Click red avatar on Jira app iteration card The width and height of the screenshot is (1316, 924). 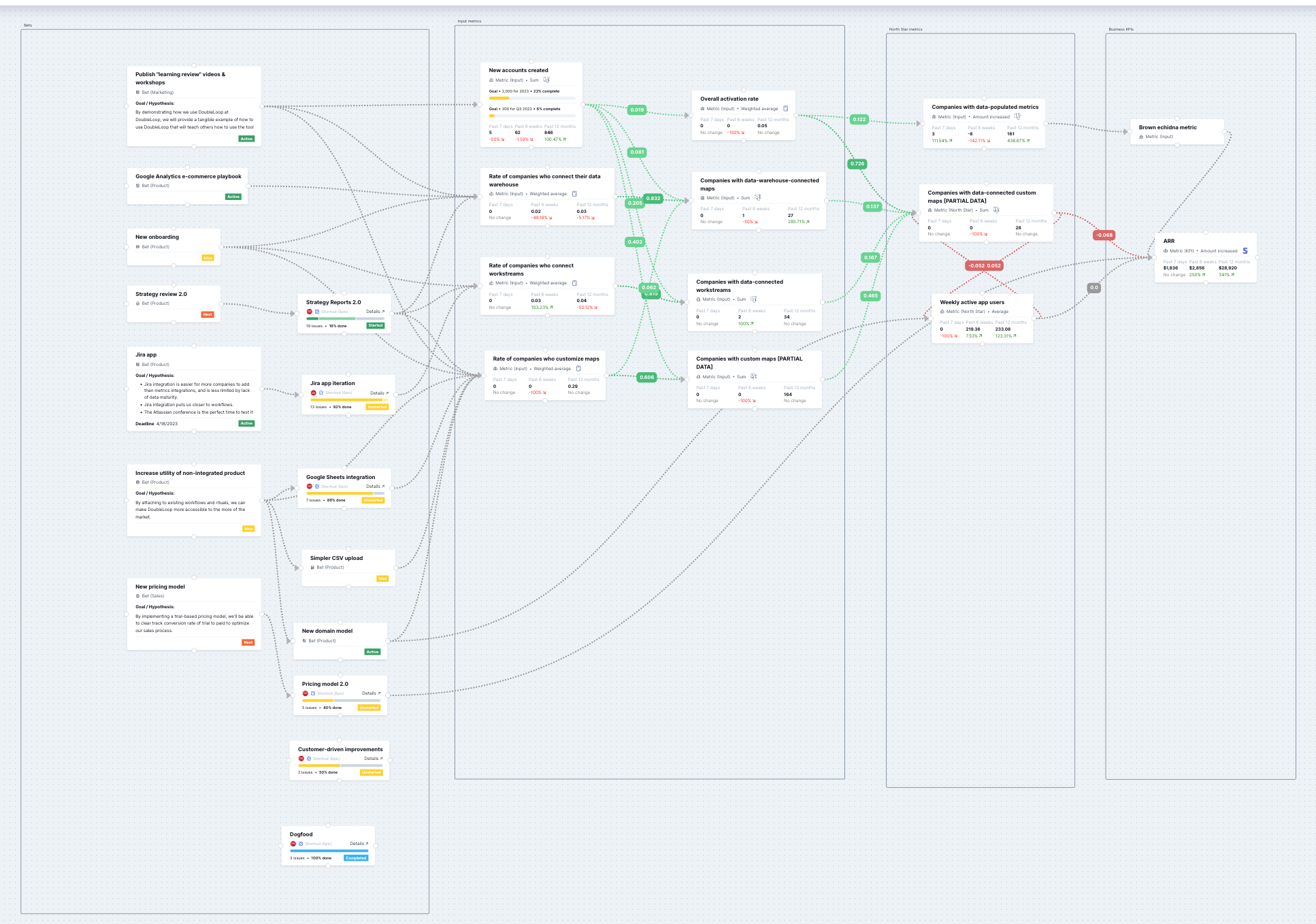tap(314, 393)
